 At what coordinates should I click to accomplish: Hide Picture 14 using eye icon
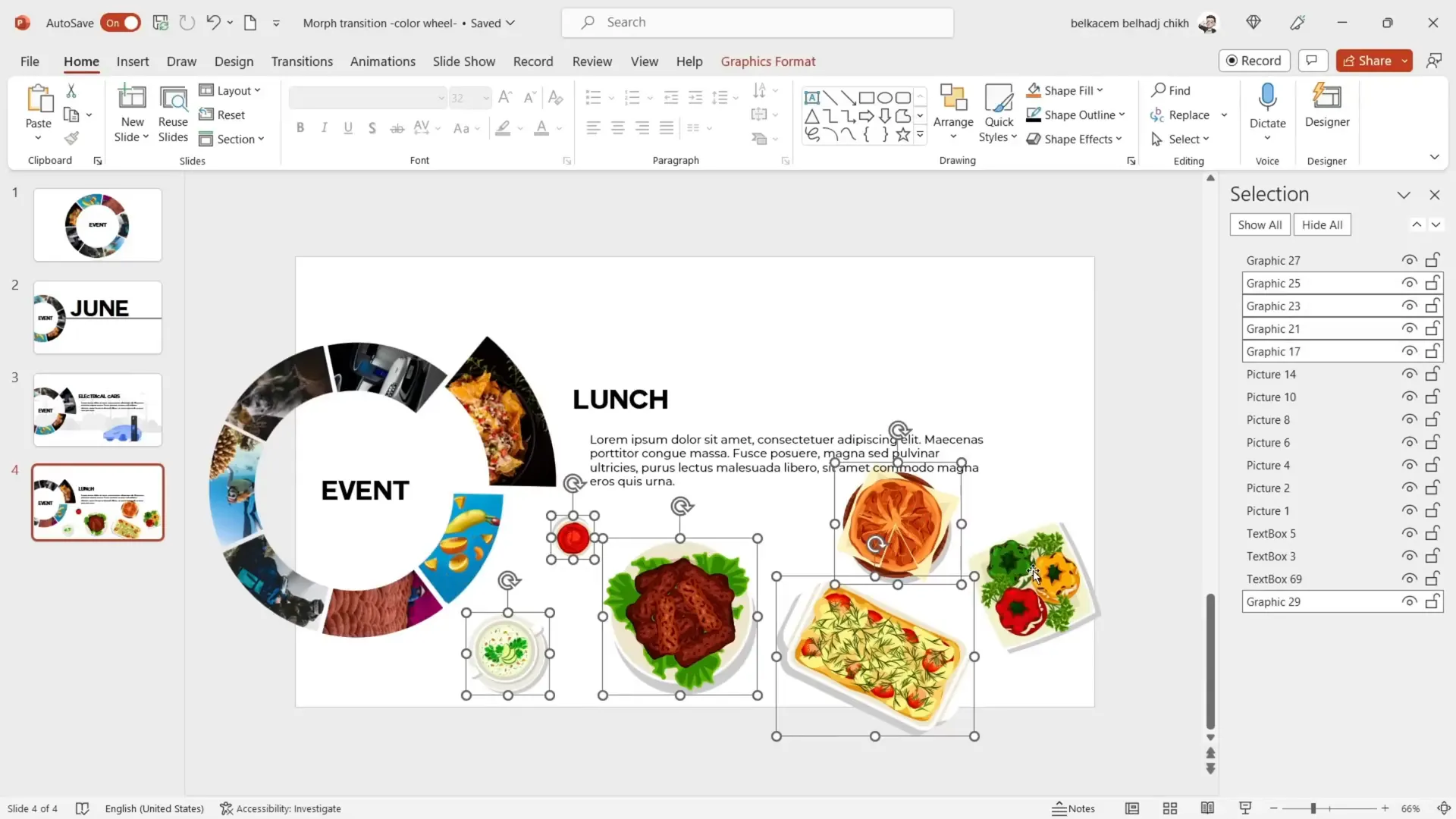(1409, 374)
